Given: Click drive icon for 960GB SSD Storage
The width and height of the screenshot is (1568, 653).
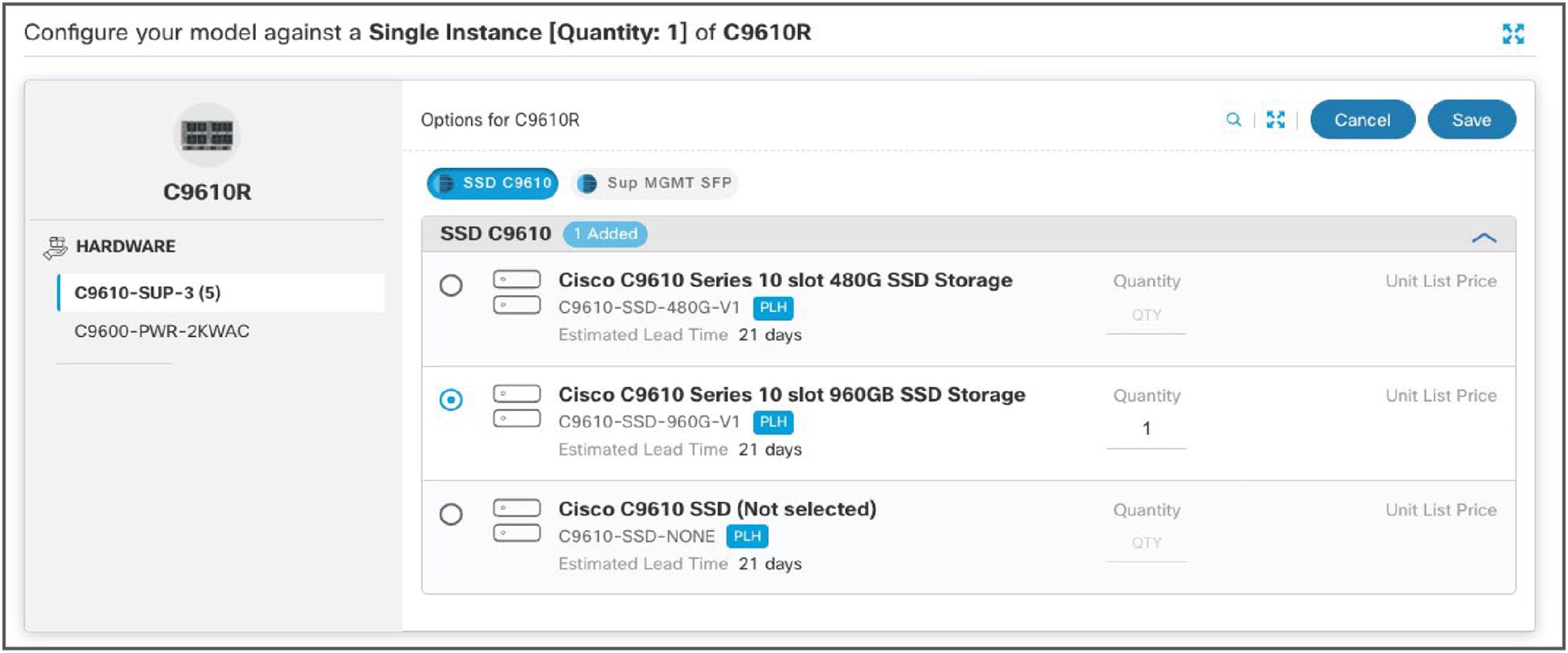Looking at the screenshot, I should click(x=517, y=406).
